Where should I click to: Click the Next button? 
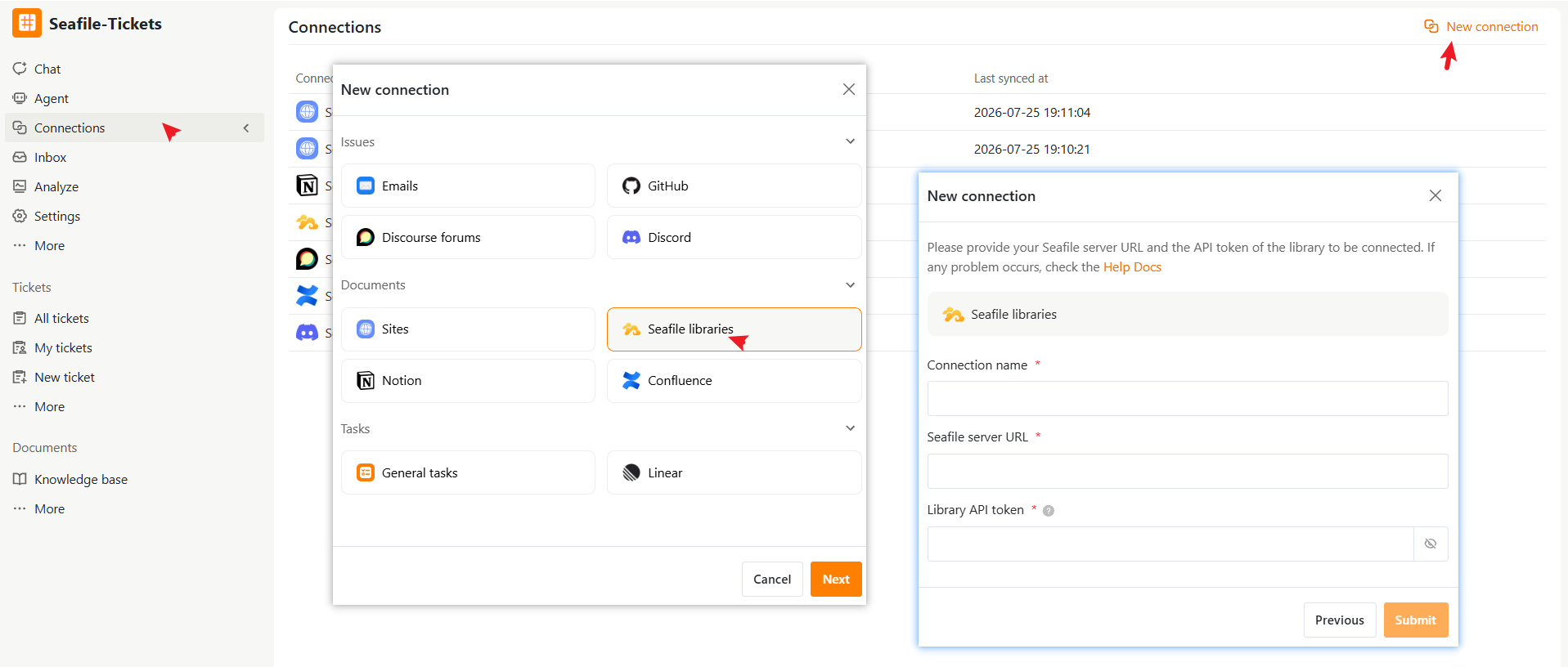click(836, 579)
